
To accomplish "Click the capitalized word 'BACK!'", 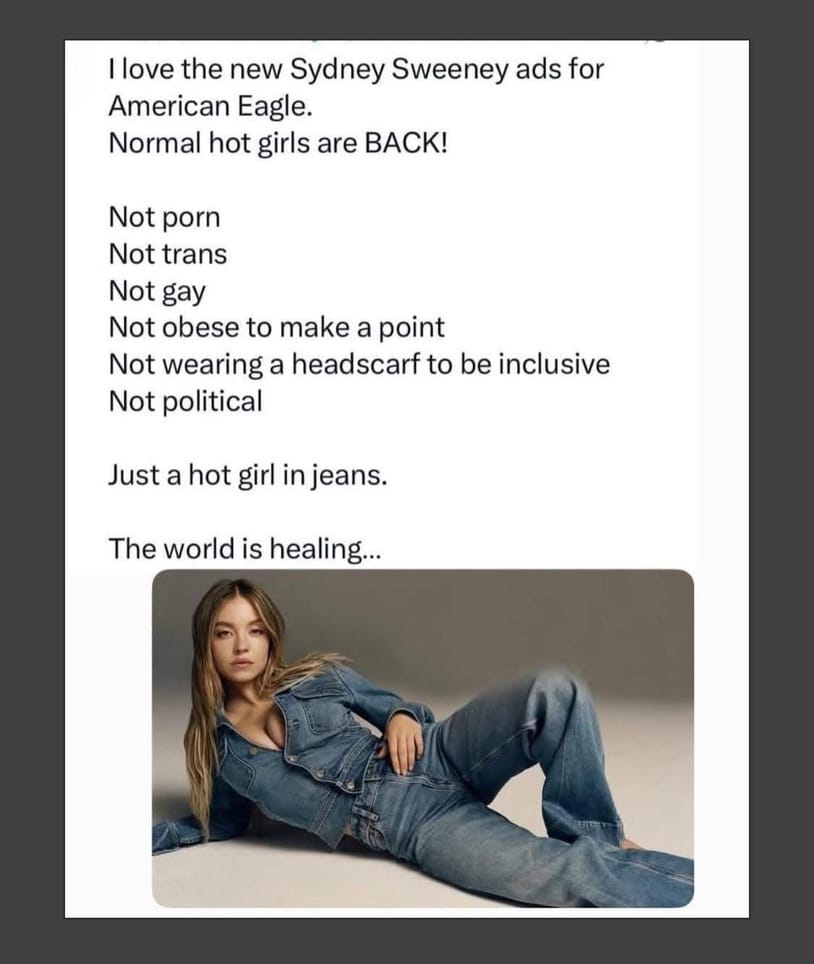I will tap(406, 143).
